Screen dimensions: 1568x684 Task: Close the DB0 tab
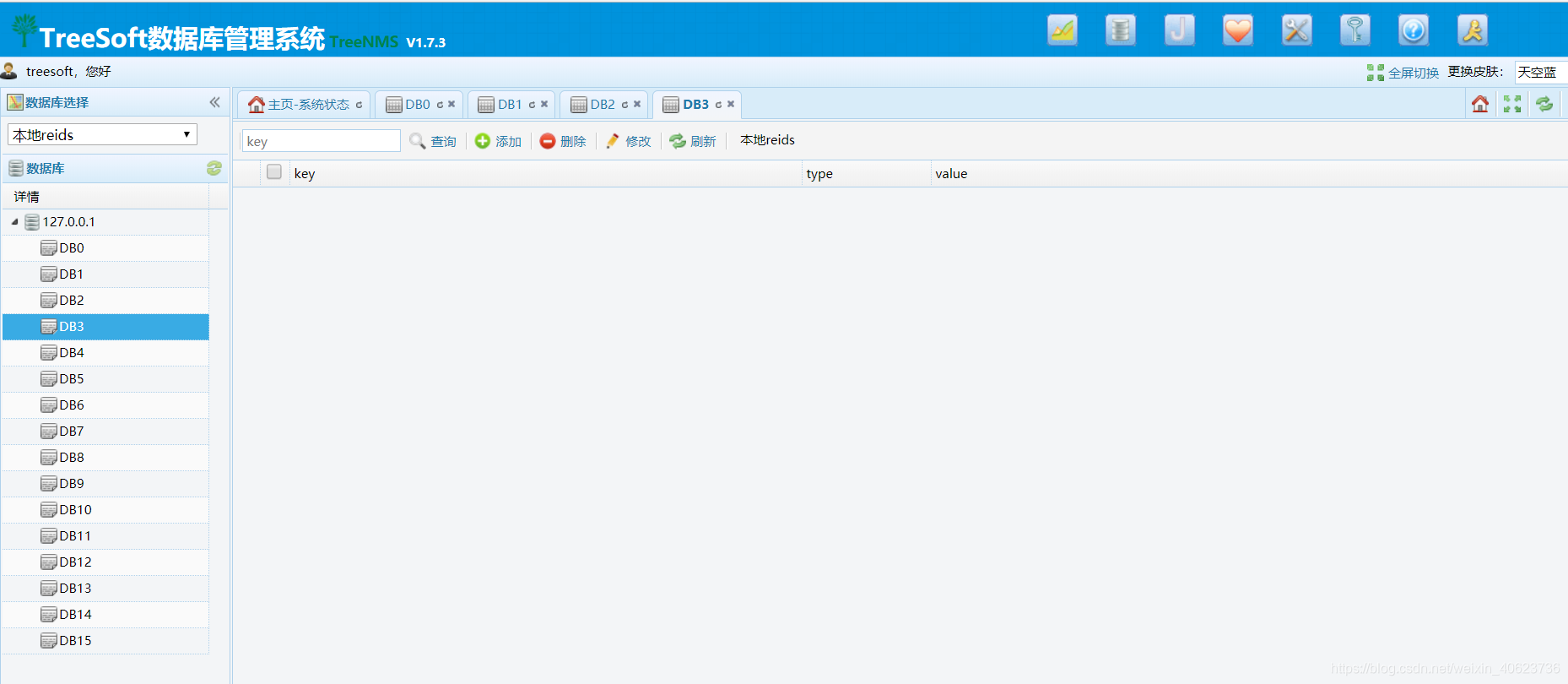coord(451,105)
